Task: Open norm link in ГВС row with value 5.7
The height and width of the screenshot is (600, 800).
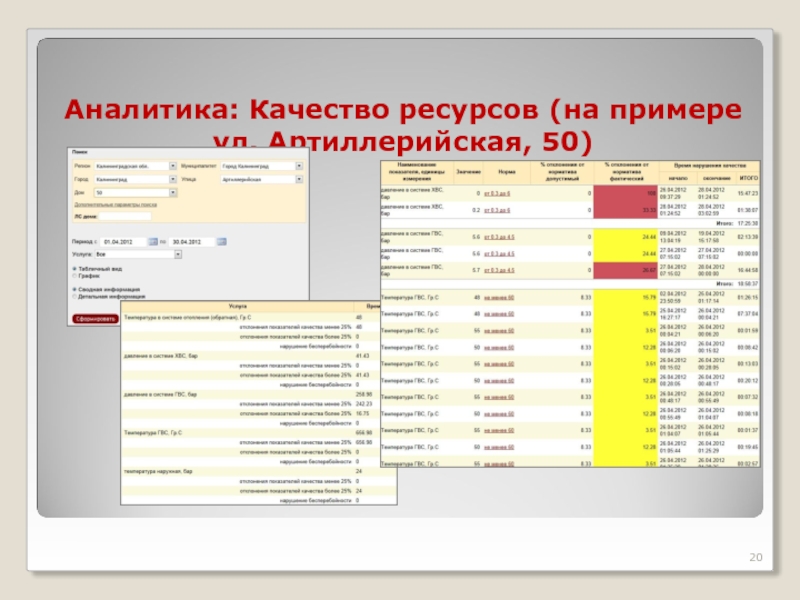Action: coord(499,270)
